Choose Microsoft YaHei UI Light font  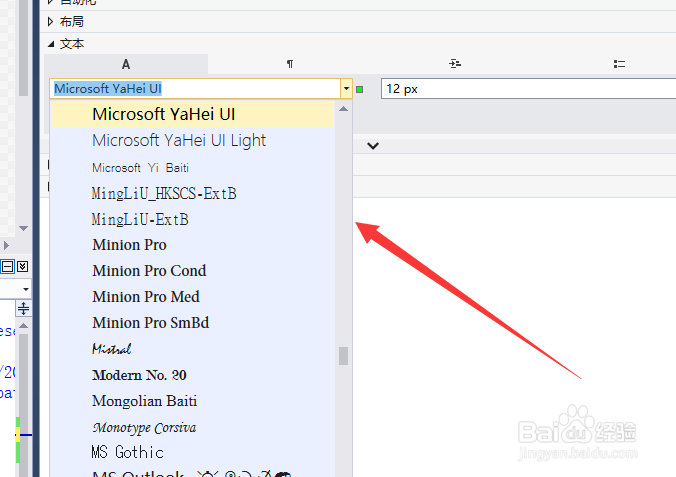tap(193, 141)
